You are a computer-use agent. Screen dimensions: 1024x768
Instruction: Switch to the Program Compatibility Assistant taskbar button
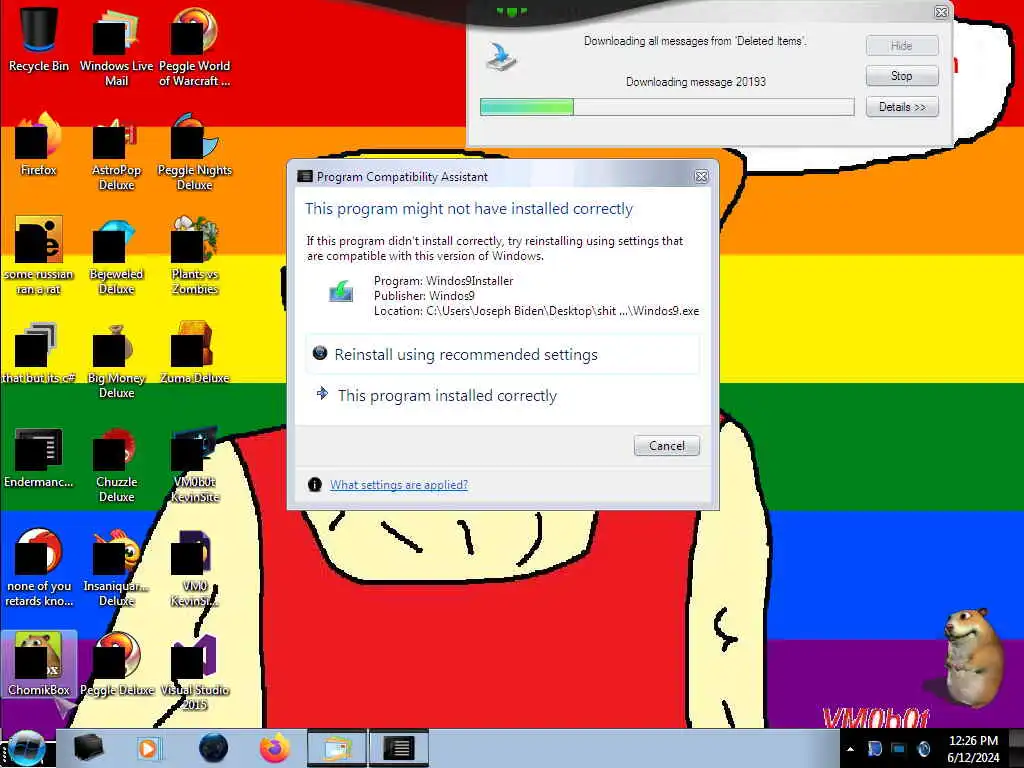pyautogui.click(x=398, y=748)
